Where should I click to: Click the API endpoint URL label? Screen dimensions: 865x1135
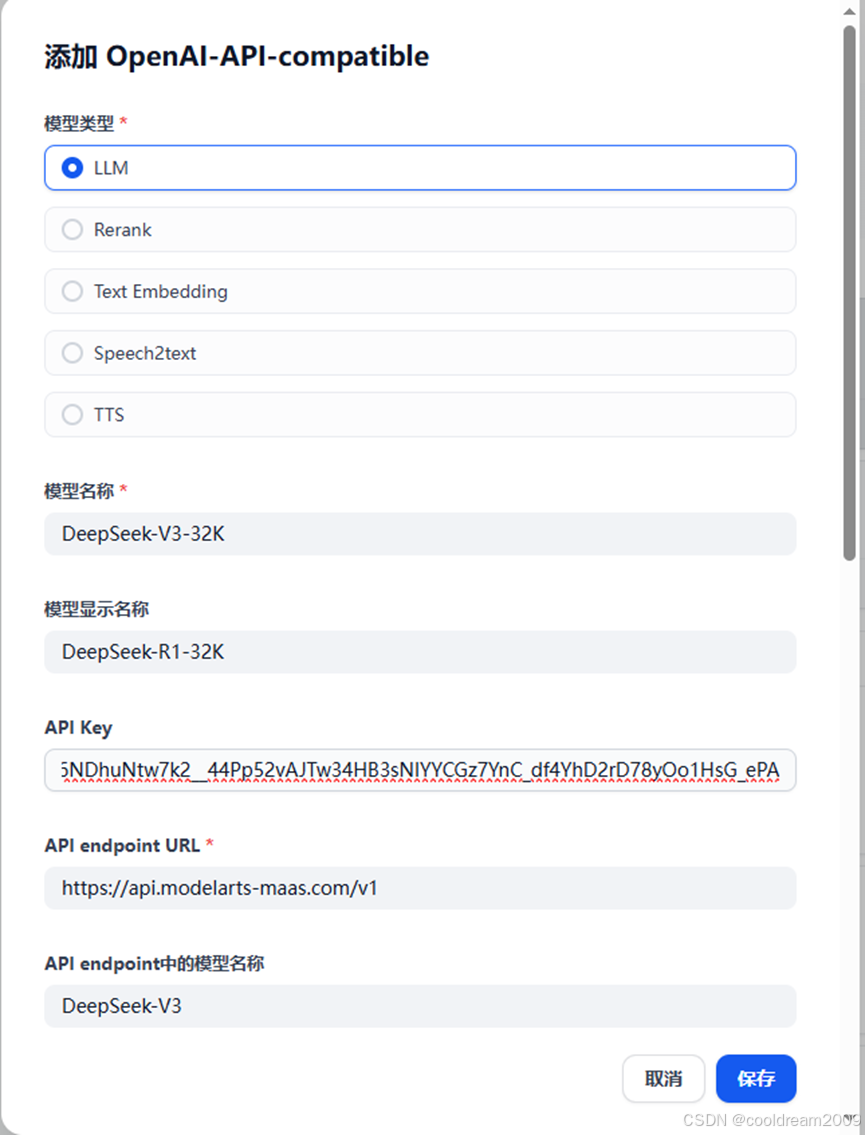[x=122, y=845]
